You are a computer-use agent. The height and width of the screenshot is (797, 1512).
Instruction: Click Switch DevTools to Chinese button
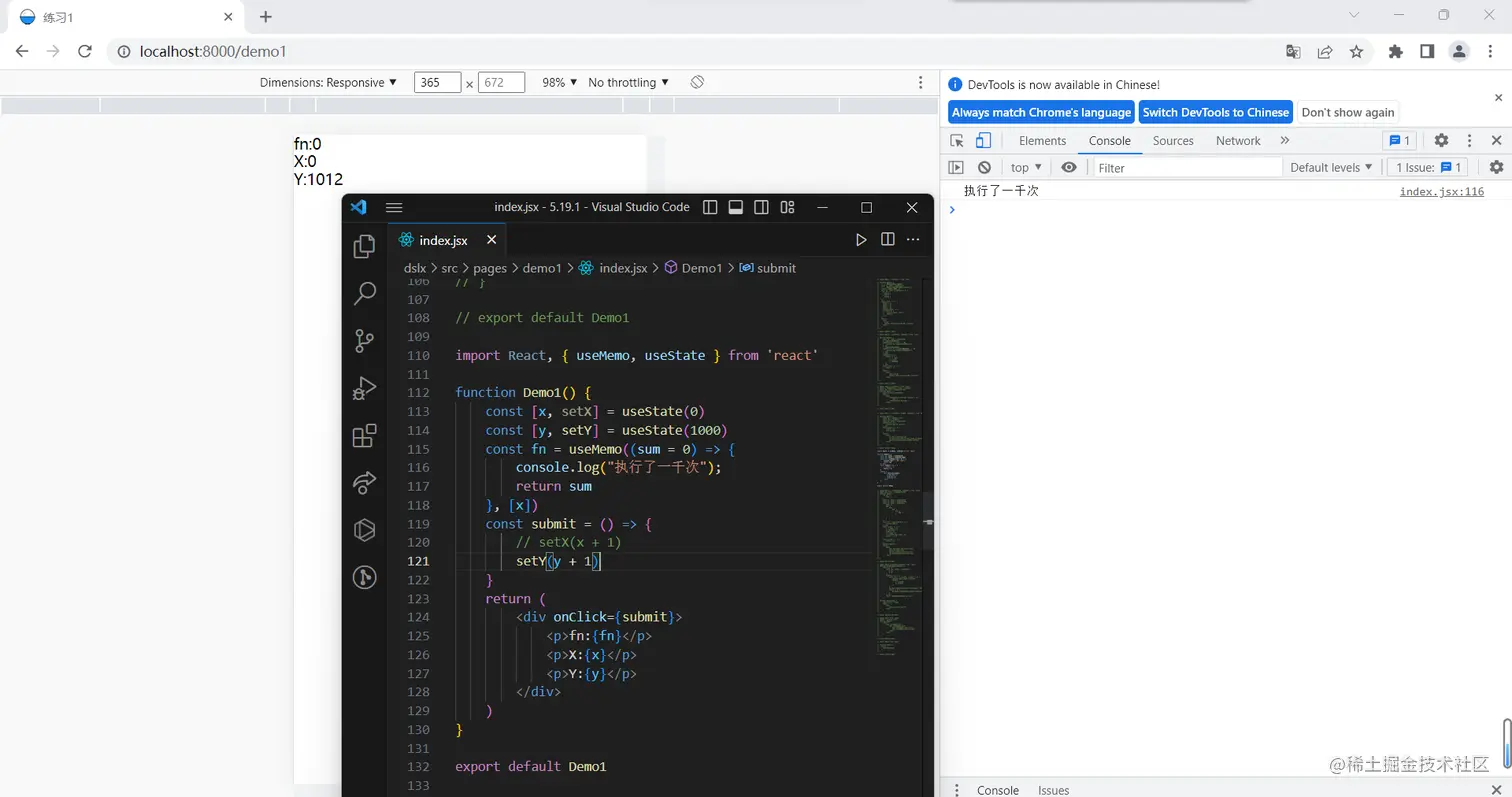click(1215, 112)
